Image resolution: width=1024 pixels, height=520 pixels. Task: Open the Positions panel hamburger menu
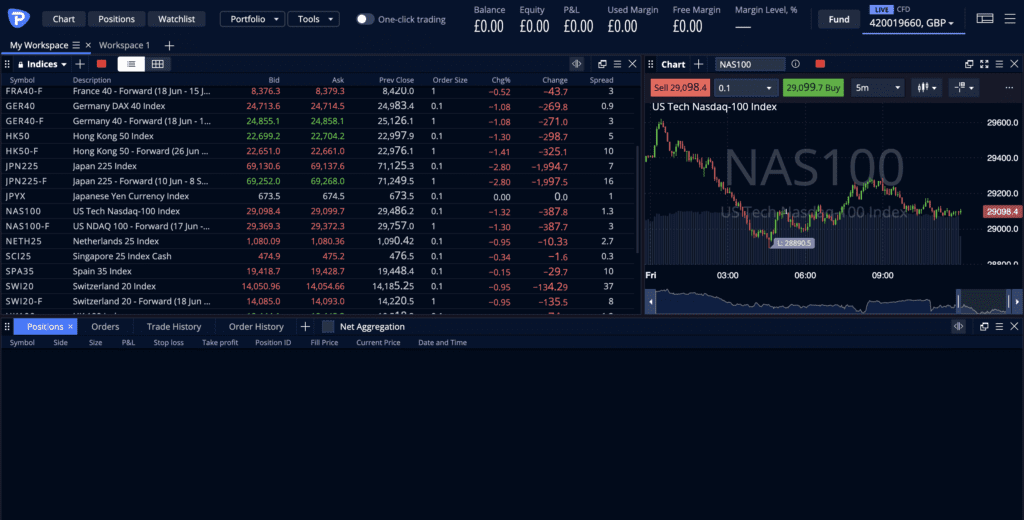tap(999, 327)
